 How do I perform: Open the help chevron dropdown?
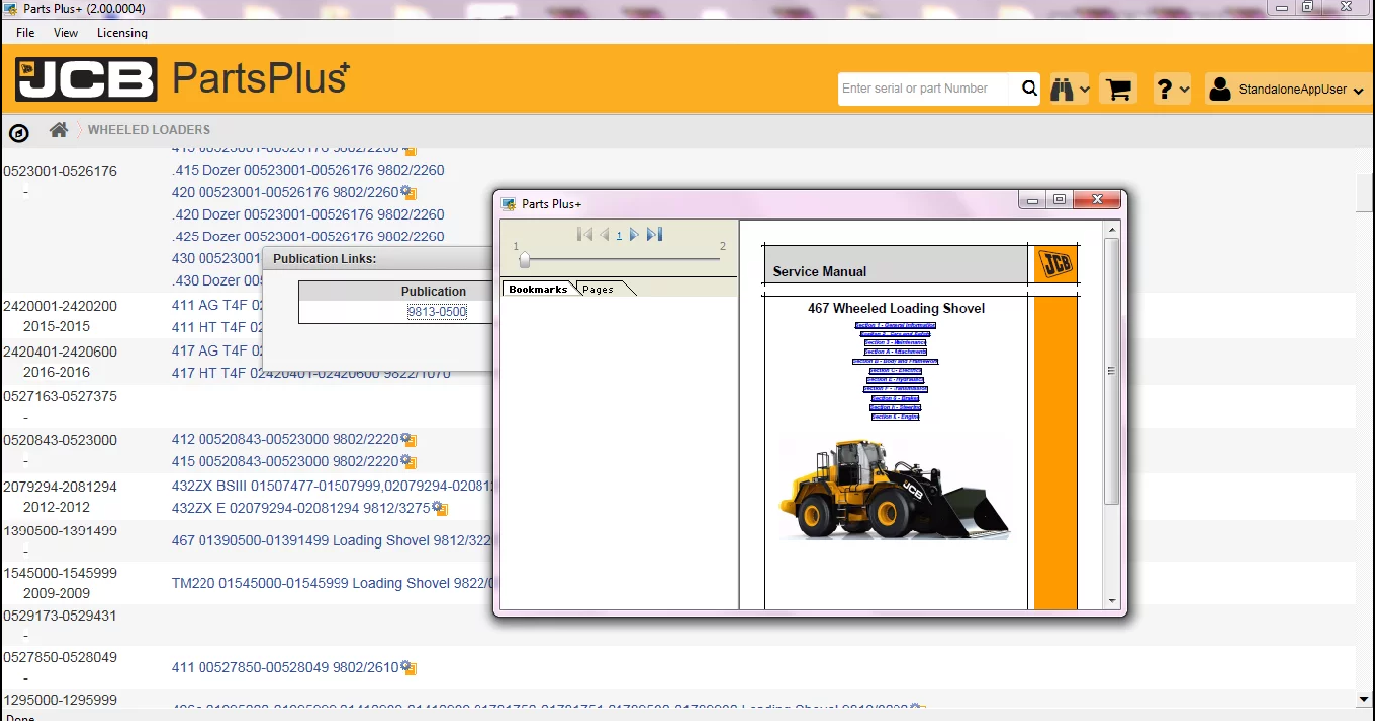click(x=1185, y=88)
